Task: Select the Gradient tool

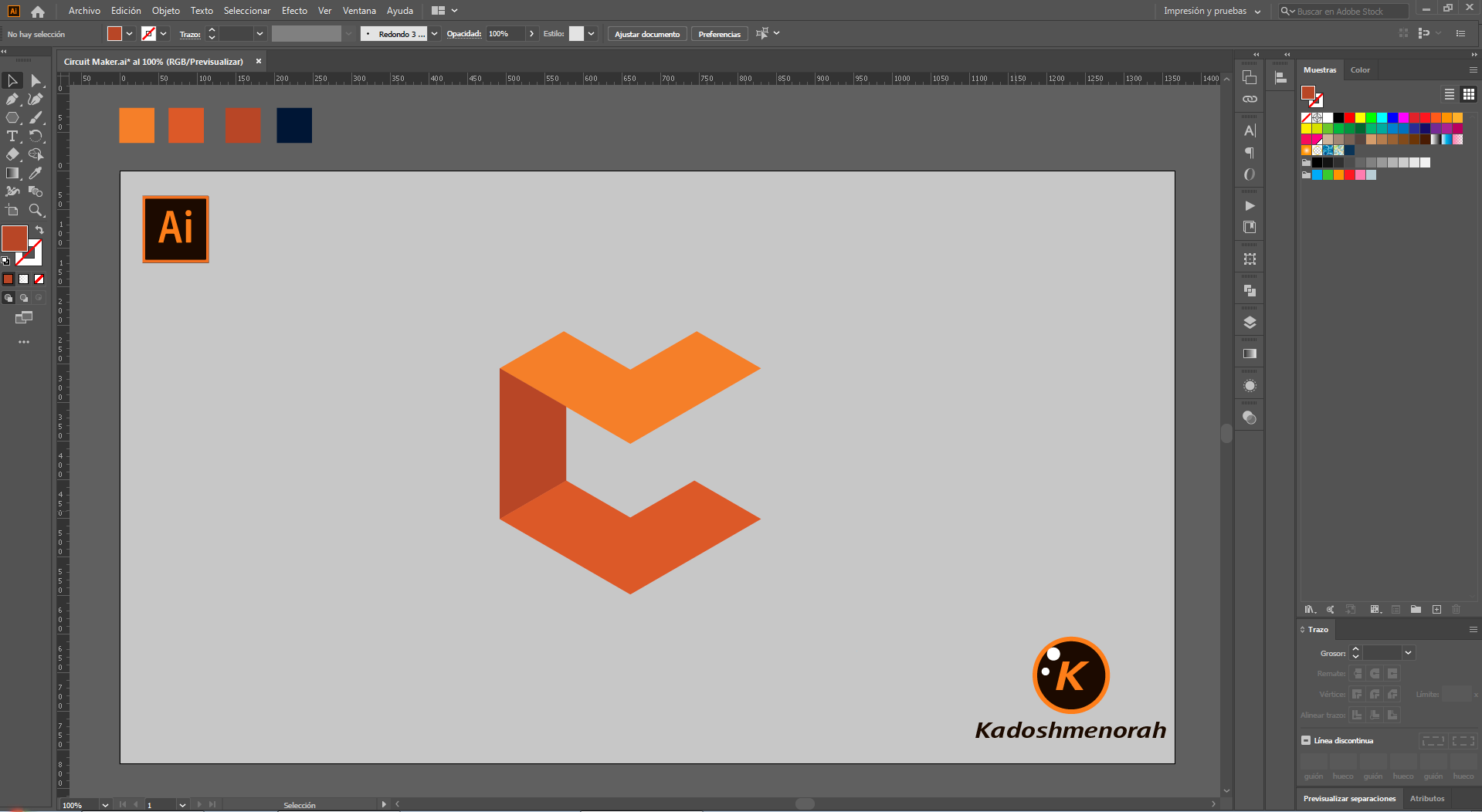Action: (12, 173)
